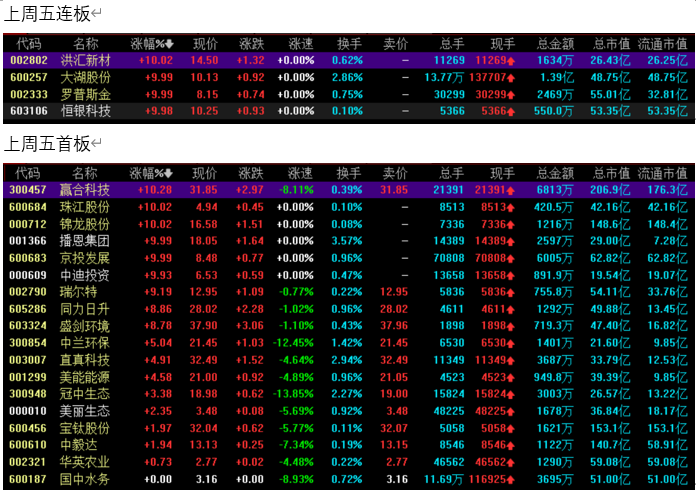Select stock name 大湖股份
Screen dimensions: 696x494
85,77
